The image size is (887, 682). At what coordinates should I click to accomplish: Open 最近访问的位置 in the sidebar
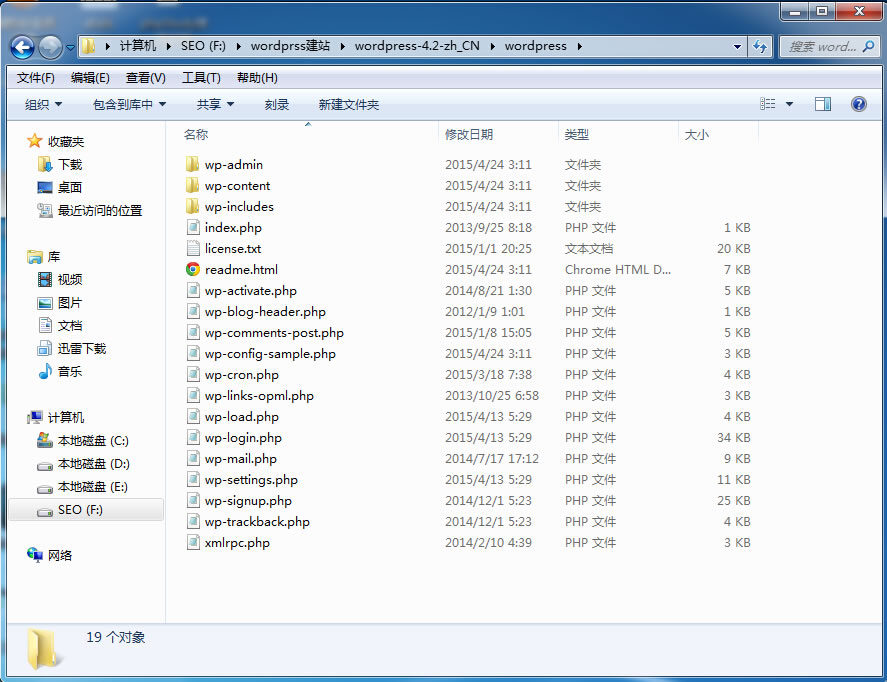point(100,210)
